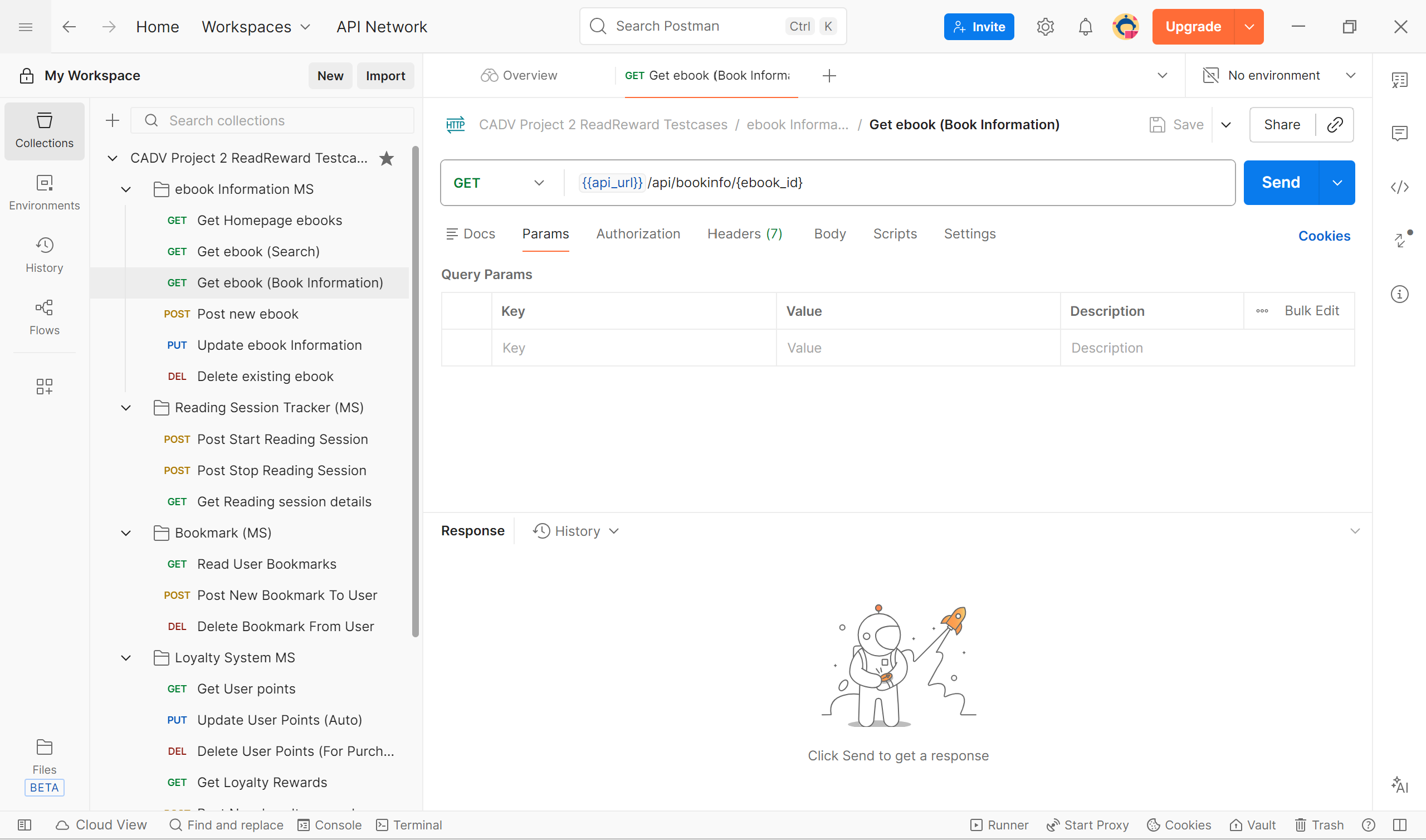Go back with the left arrow
Viewport: 1426px width, 840px height.
coord(69,27)
